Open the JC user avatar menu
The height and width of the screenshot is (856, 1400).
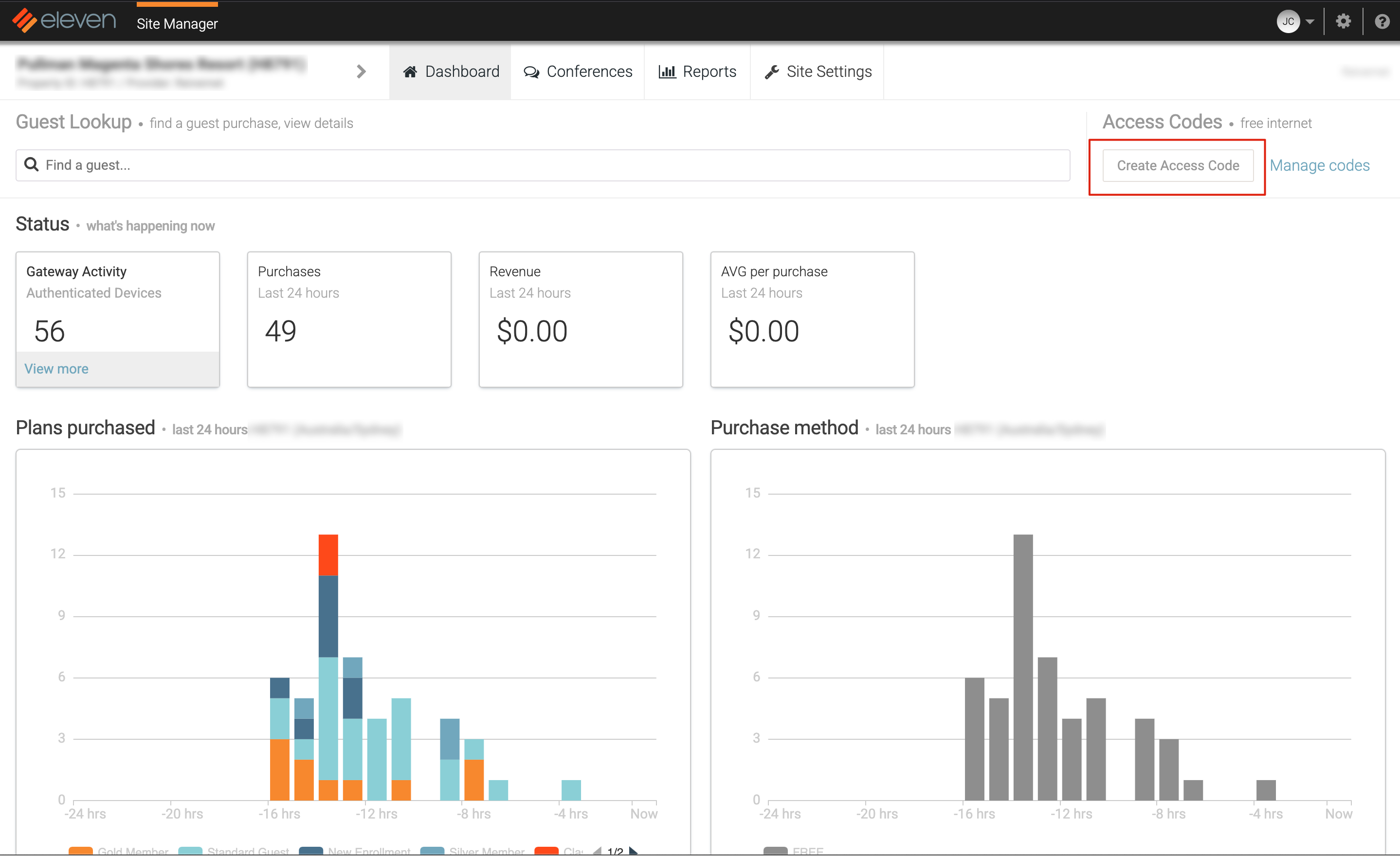pyautogui.click(x=1288, y=21)
